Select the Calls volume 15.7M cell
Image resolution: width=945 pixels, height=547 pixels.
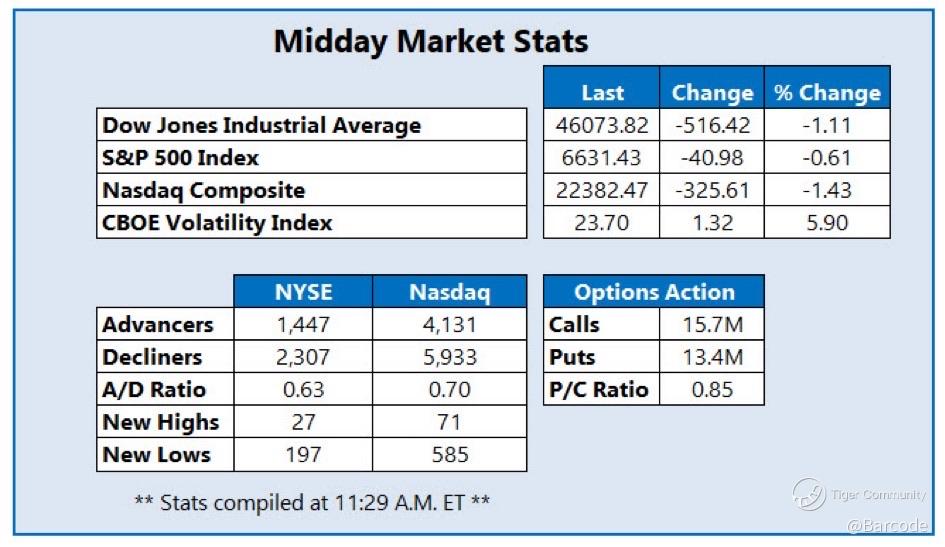click(711, 325)
